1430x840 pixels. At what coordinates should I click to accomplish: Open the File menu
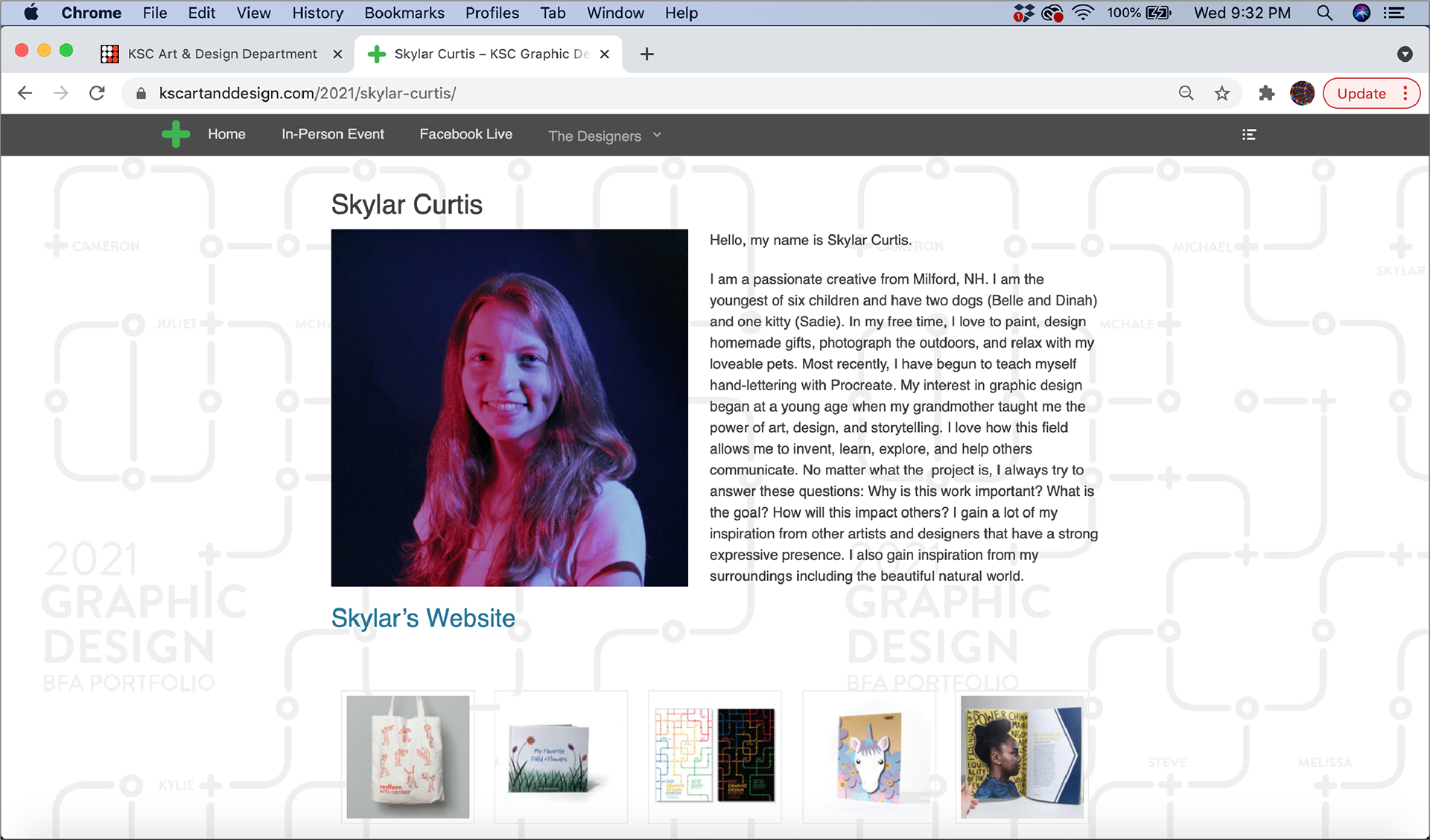pos(155,13)
